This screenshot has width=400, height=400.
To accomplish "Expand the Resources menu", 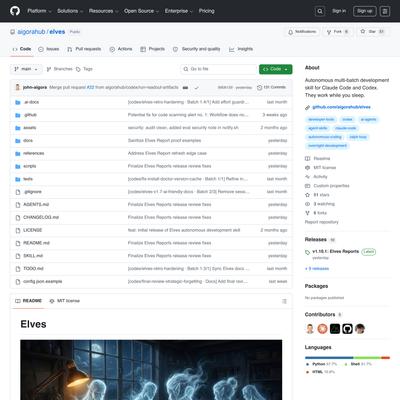I will [x=103, y=11].
